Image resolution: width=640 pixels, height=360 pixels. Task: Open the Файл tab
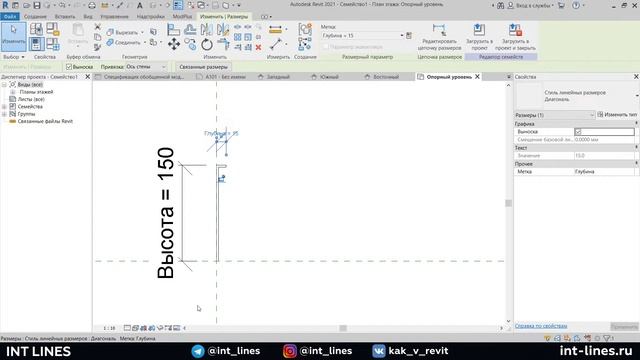[x=10, y=17]
